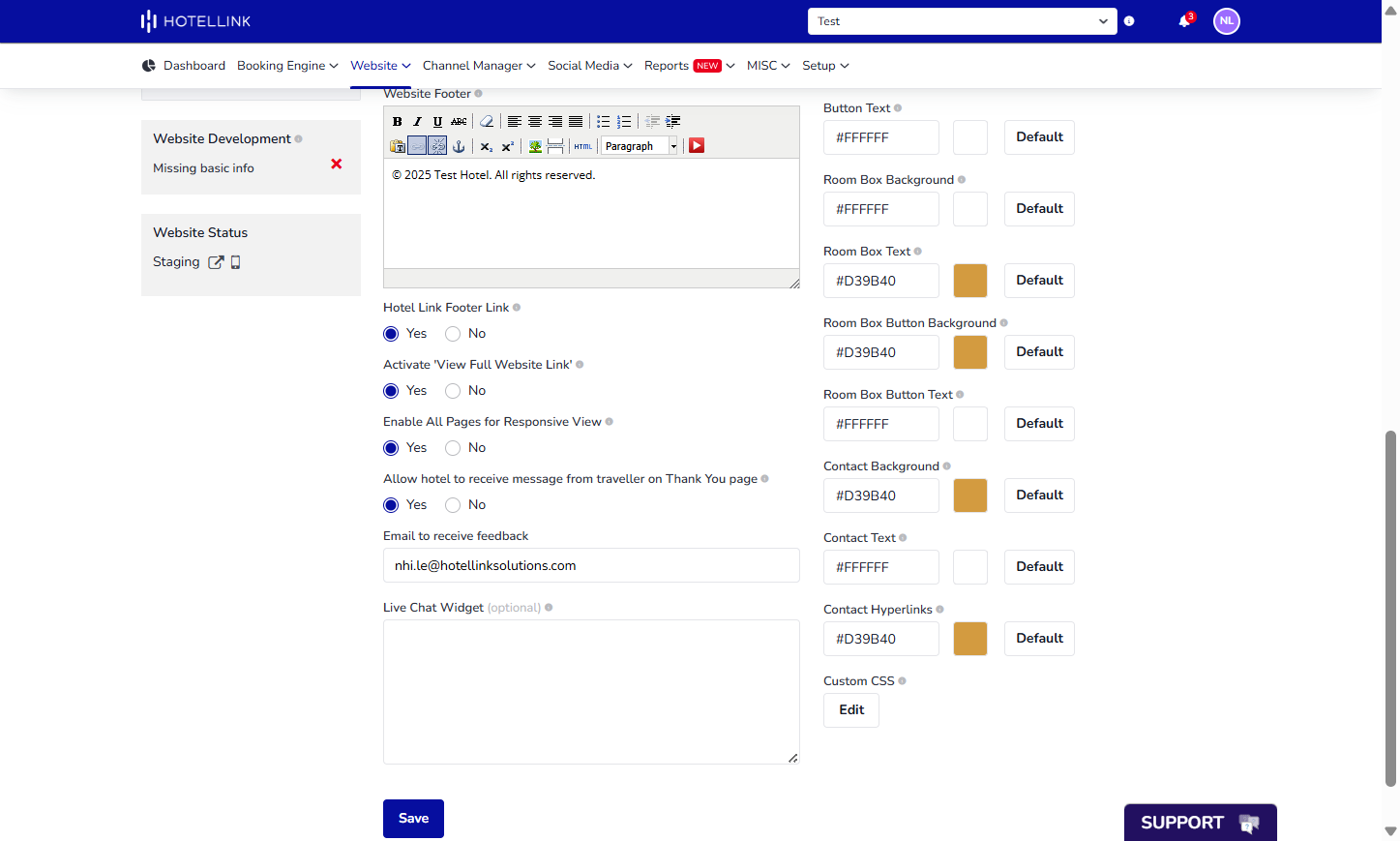Insert an image in the footer
This screenshot has width=1400, height=841.
[x=535, y=146]
